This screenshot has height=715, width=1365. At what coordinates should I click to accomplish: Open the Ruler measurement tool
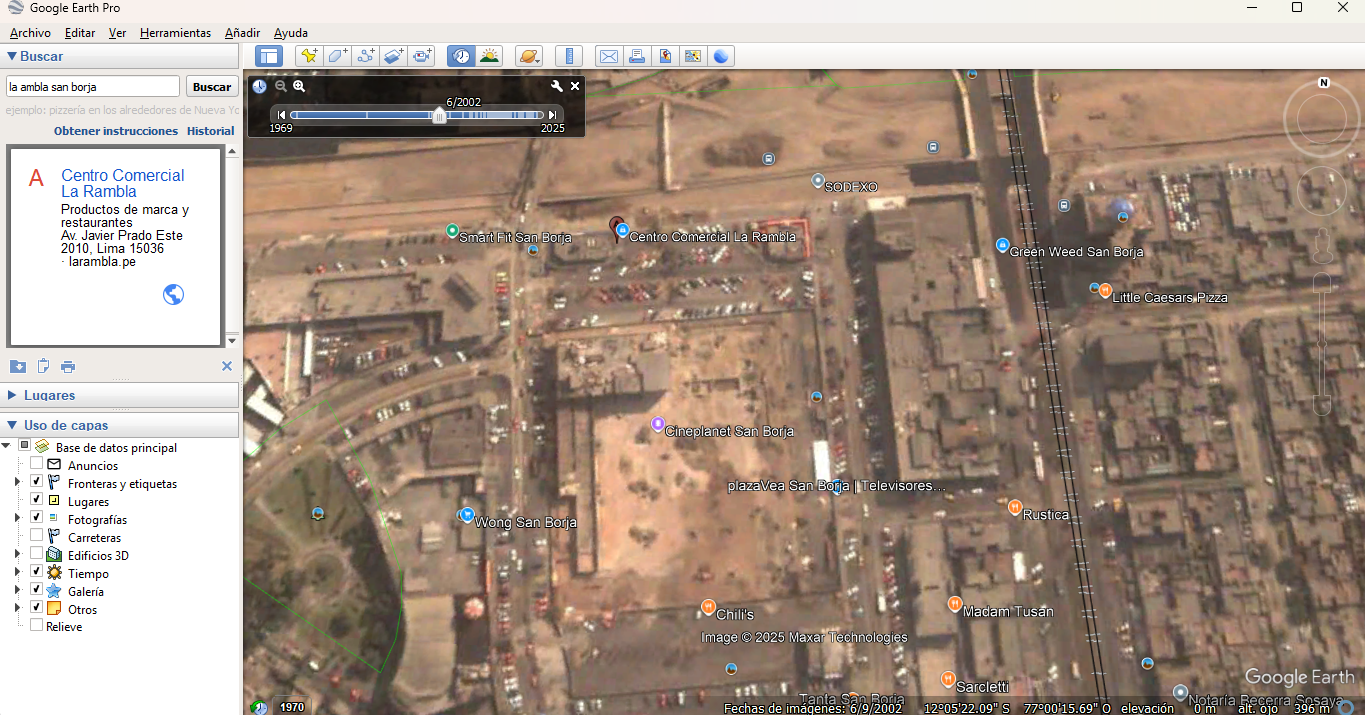[568, 56]
